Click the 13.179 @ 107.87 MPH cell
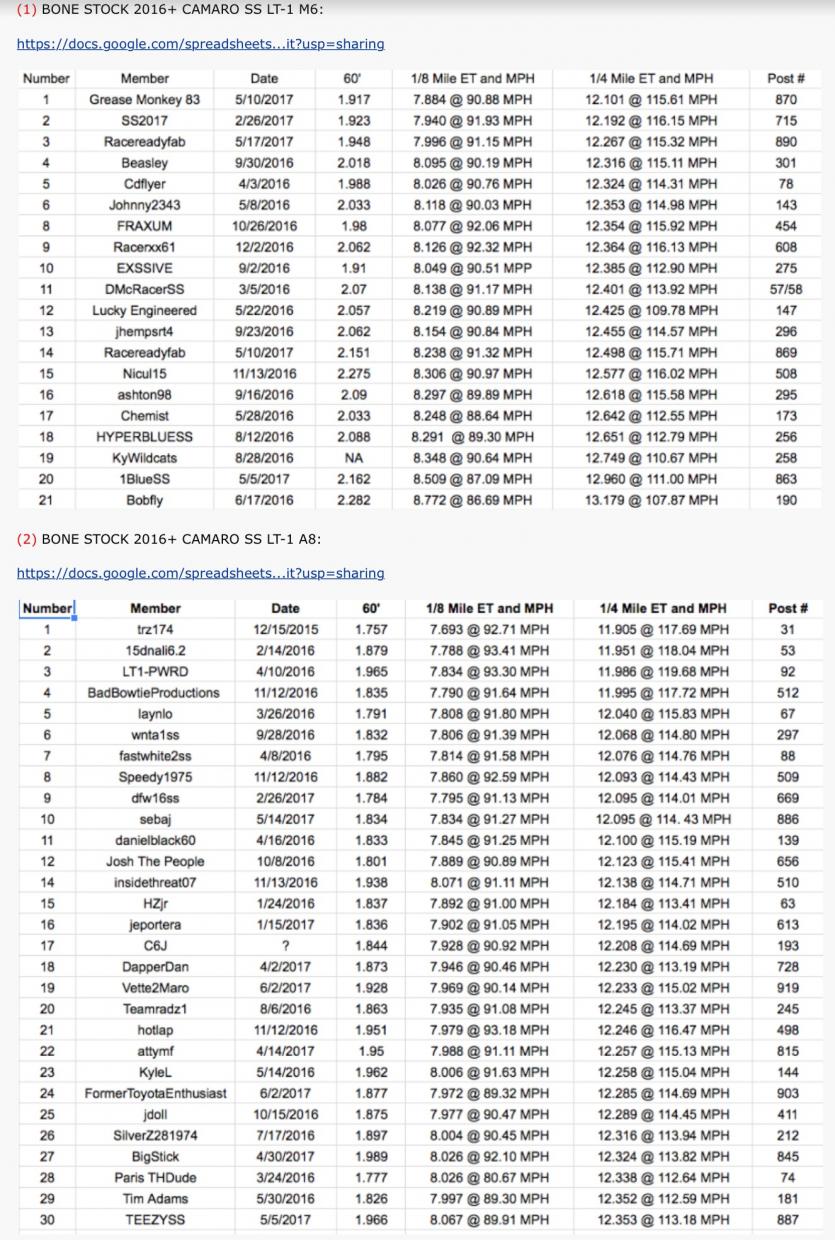 (651, 500)
